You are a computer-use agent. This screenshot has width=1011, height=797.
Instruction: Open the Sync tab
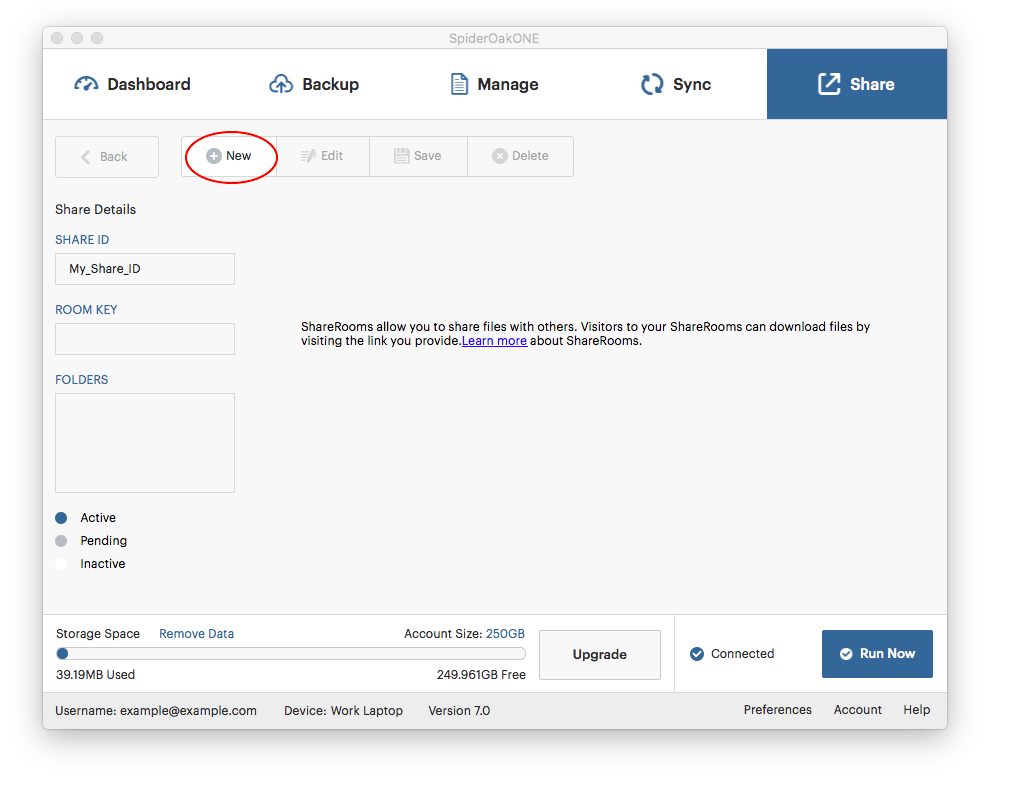point(676,84)
